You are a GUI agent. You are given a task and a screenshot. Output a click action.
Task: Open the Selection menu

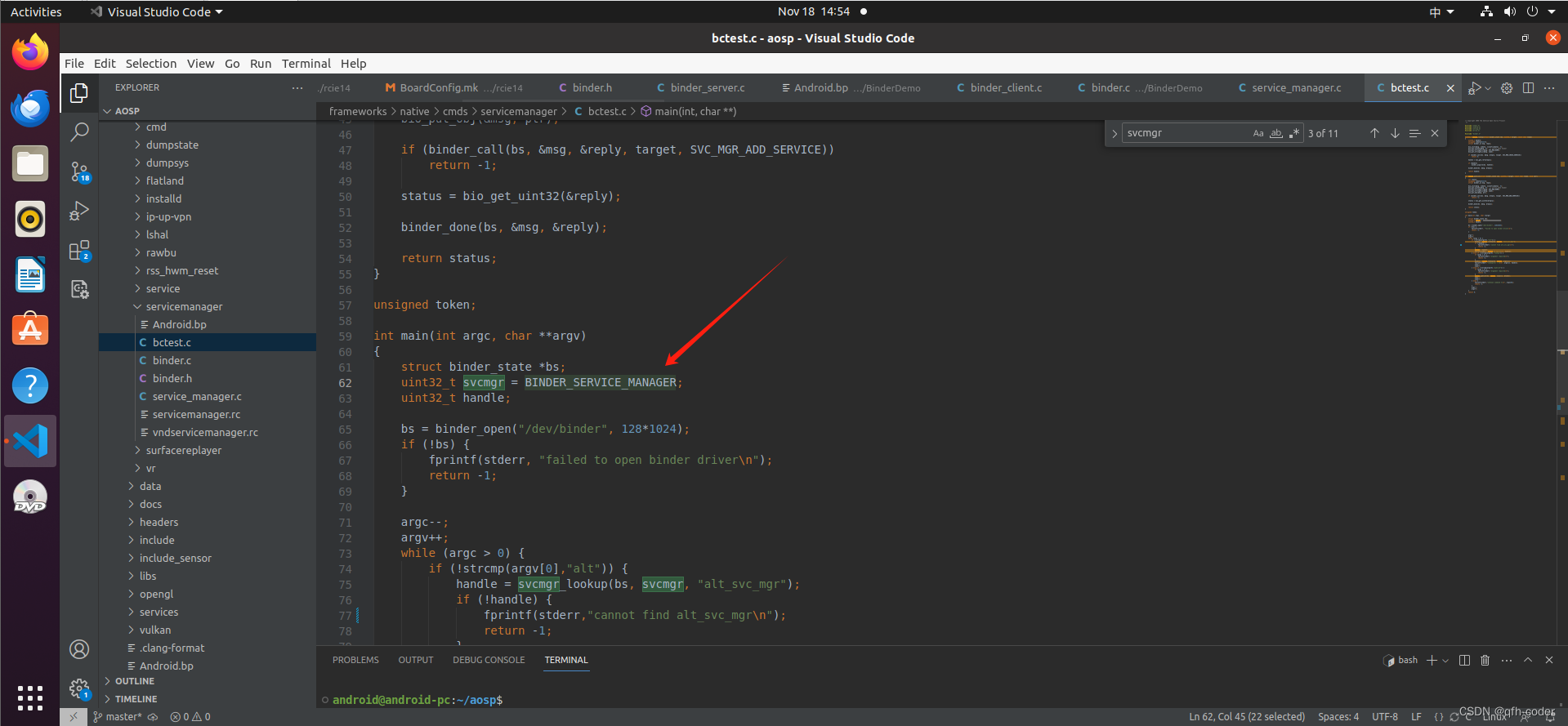(150, 64)
